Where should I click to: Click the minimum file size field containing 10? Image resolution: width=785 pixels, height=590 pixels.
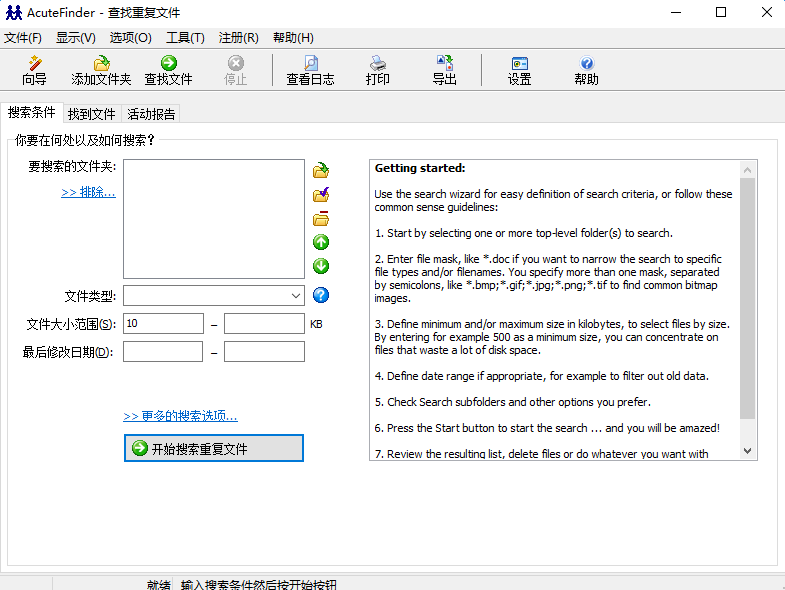click(x=163, y=324)
